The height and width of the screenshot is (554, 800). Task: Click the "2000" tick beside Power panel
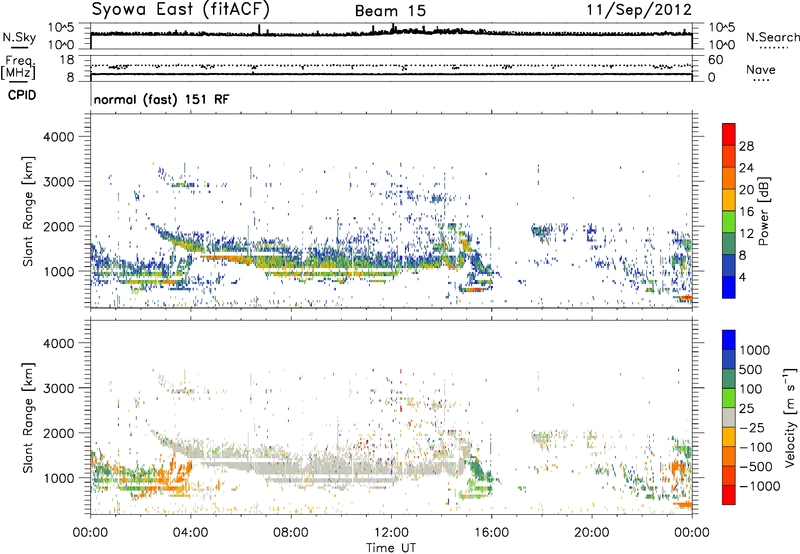(x=58, y=226)
